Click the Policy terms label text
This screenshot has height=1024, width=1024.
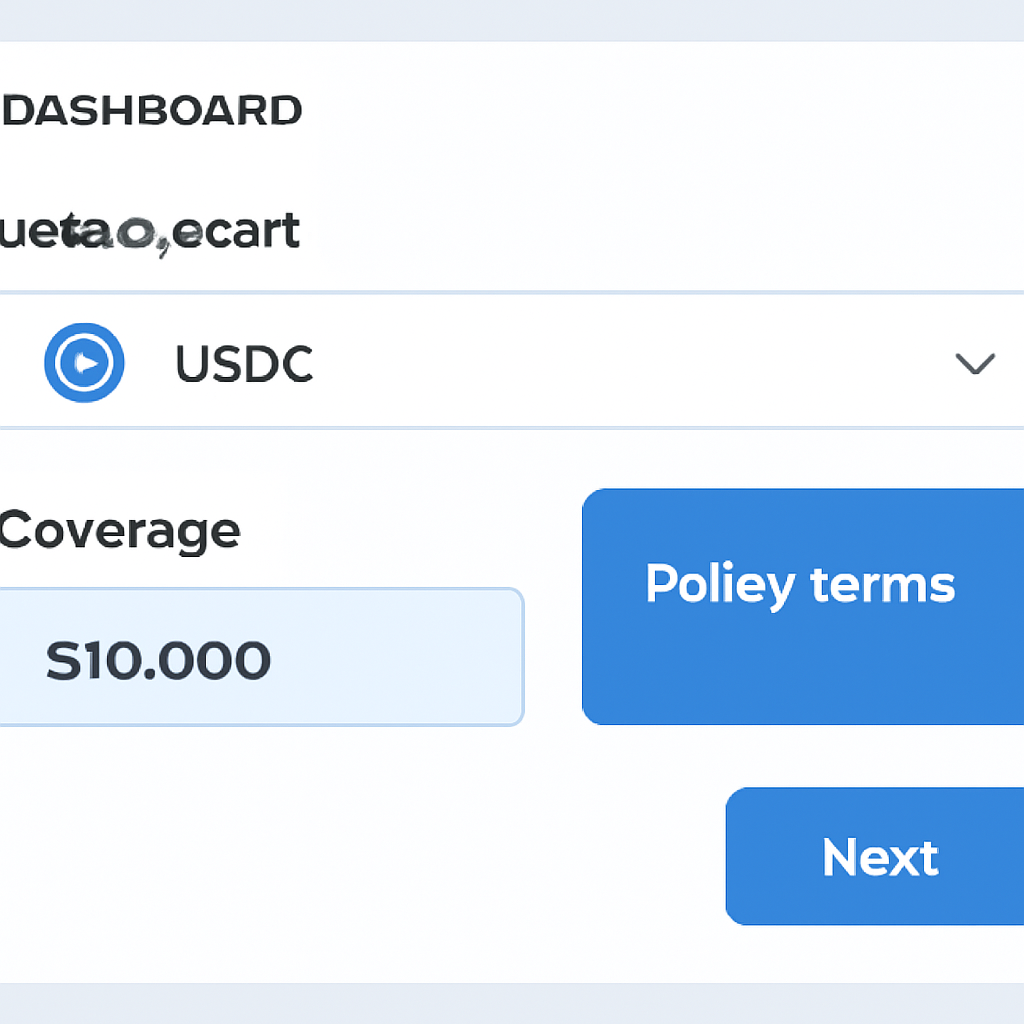800,583
